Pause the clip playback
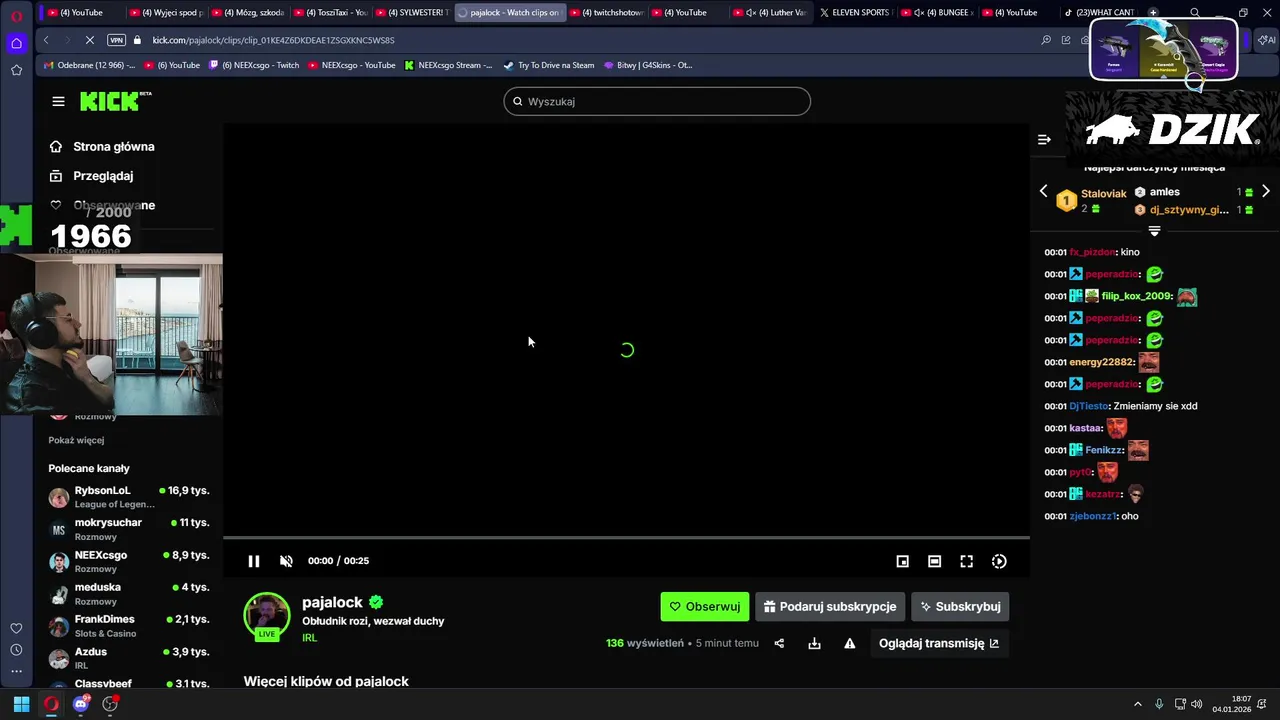The image size is (1280, 720). [254, 561]
